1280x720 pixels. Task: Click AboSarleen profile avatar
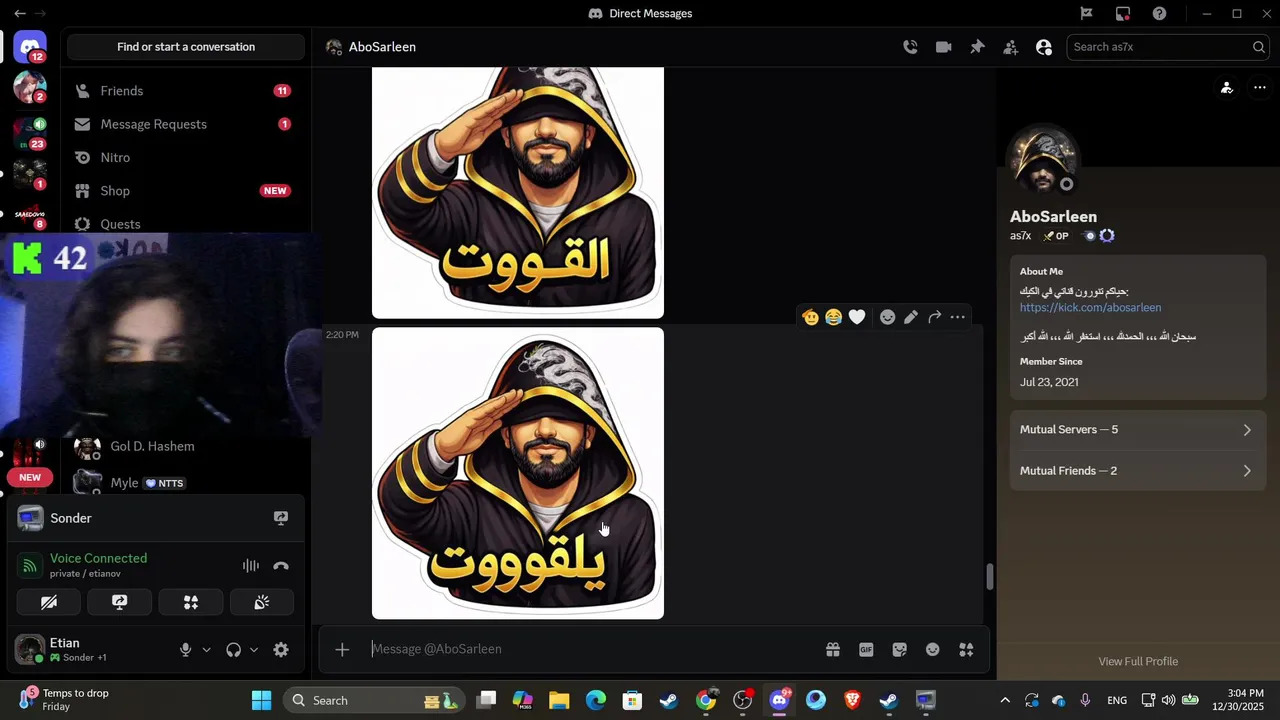tap(1044, 160)
